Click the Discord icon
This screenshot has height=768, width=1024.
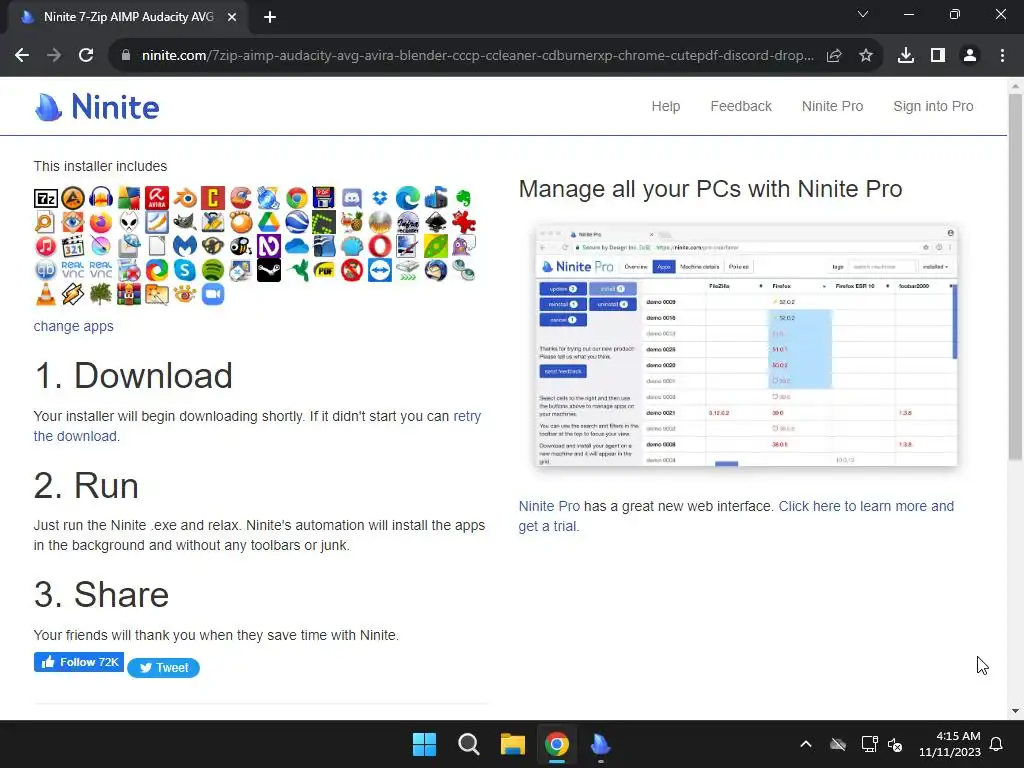click(352, 198)
